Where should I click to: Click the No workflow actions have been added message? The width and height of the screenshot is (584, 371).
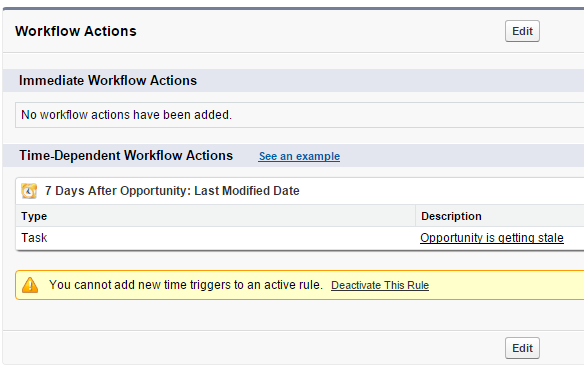pyautogui.click(x=126, y=115)
